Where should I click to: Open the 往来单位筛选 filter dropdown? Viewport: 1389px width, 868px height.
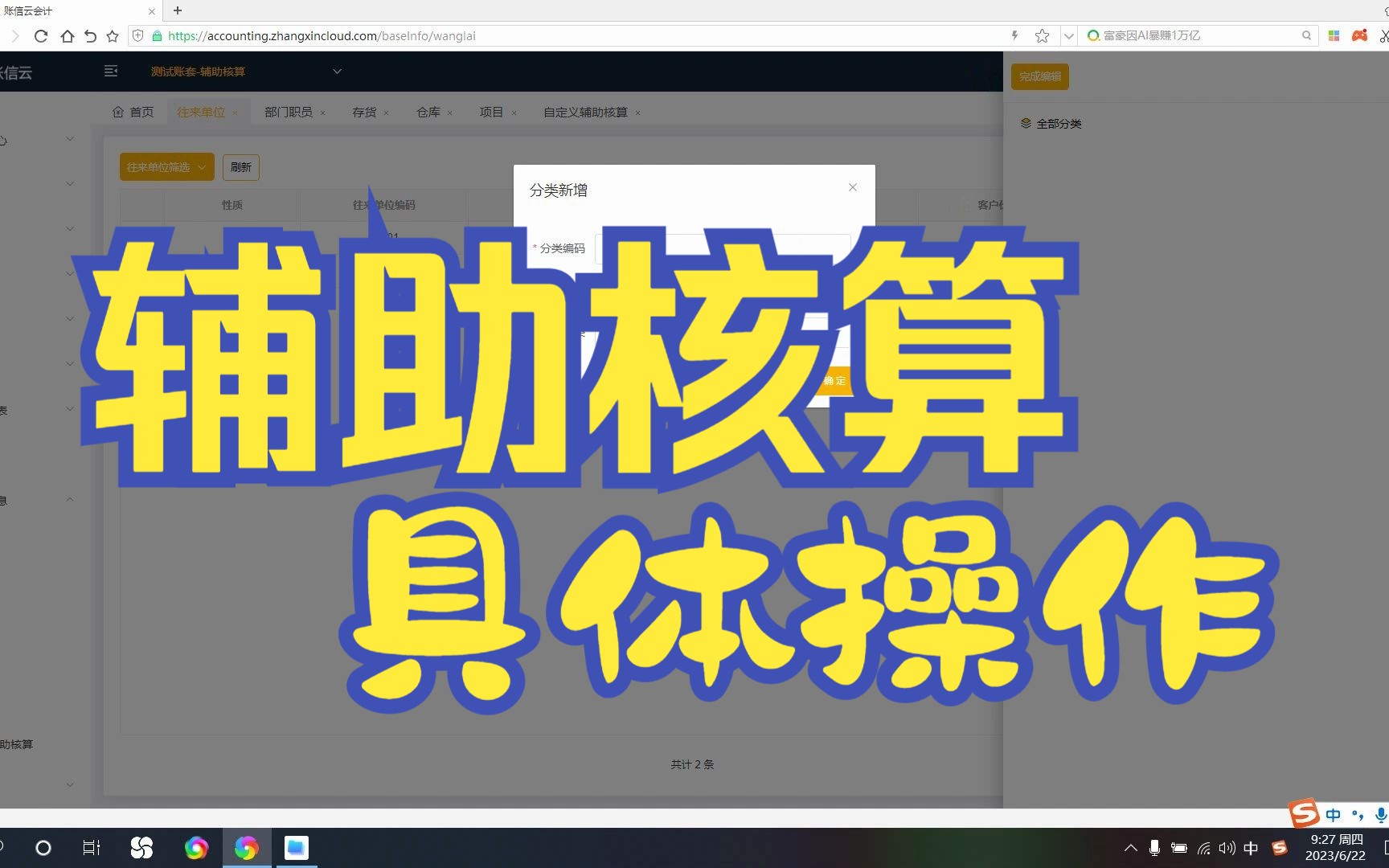click(166, 166)
